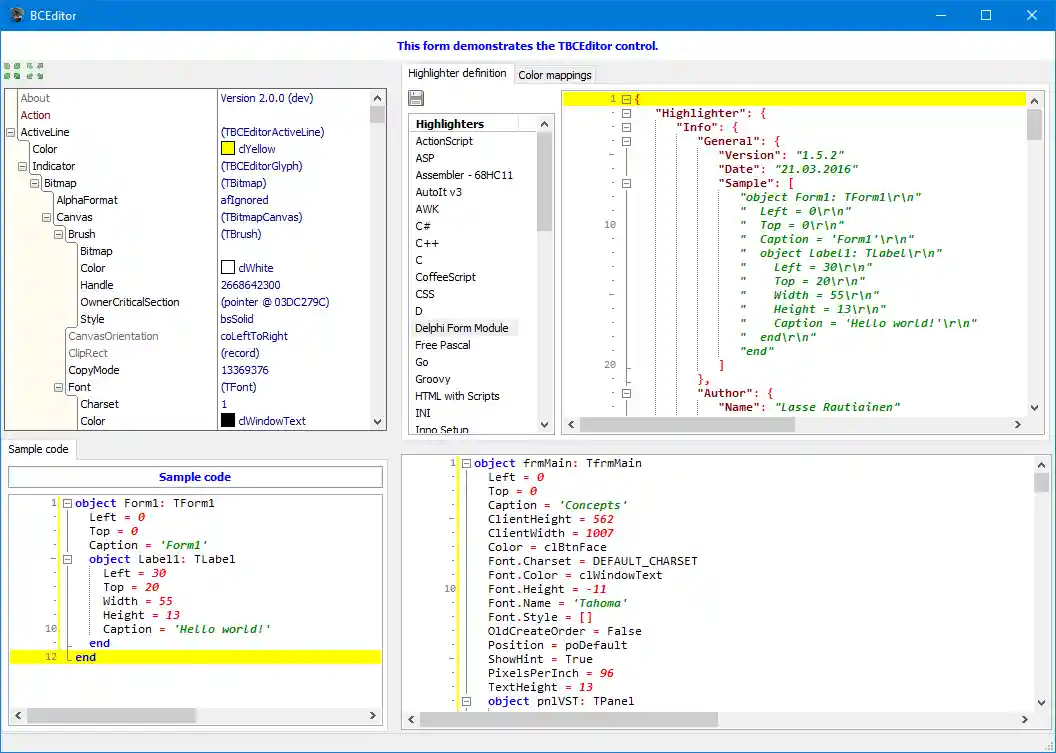Fold the Label1 object in sample code

click(x=67, y=560)
